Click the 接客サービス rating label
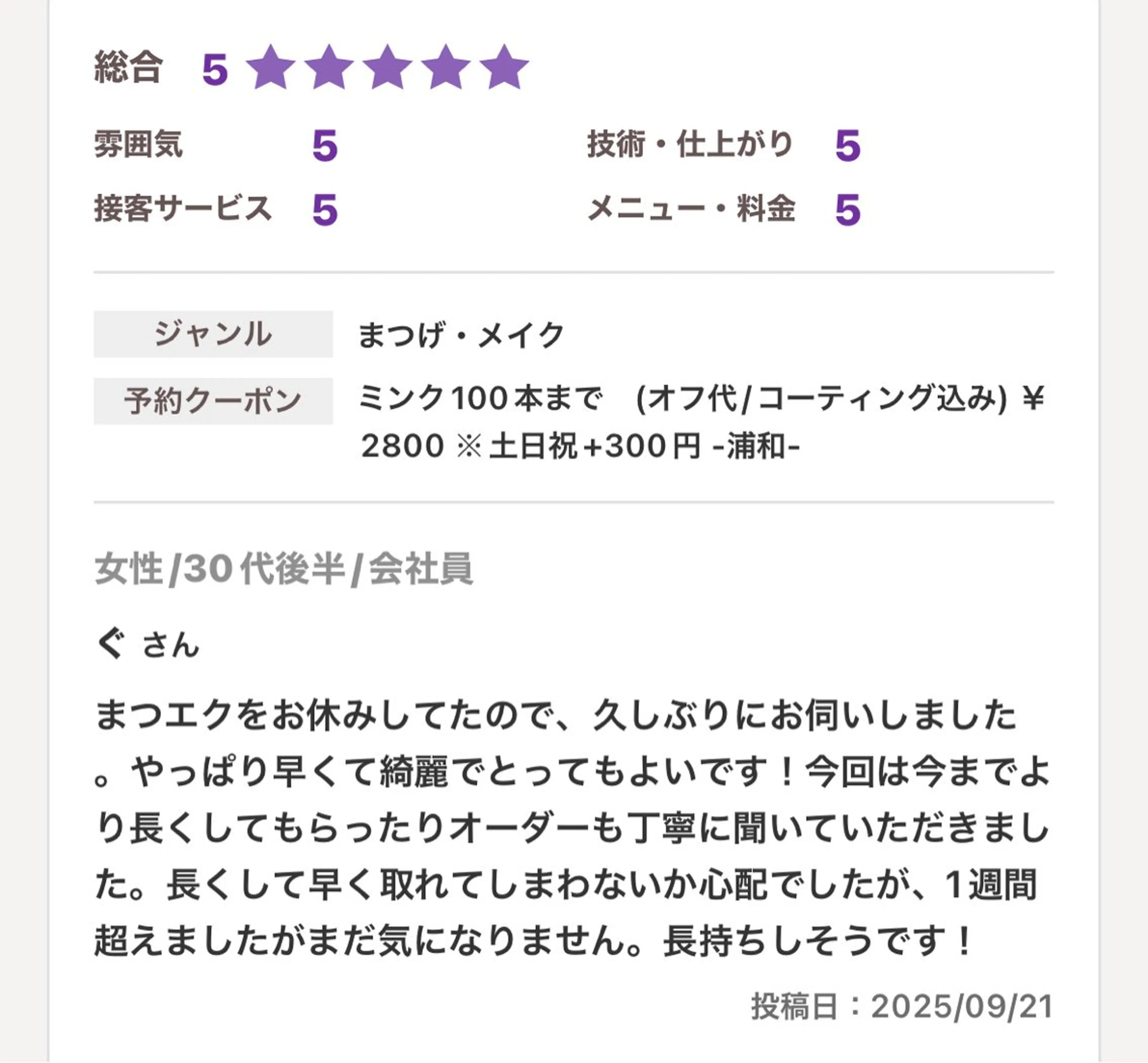The height and width of the screenshot is (1063, 1148). pos(183,208)
